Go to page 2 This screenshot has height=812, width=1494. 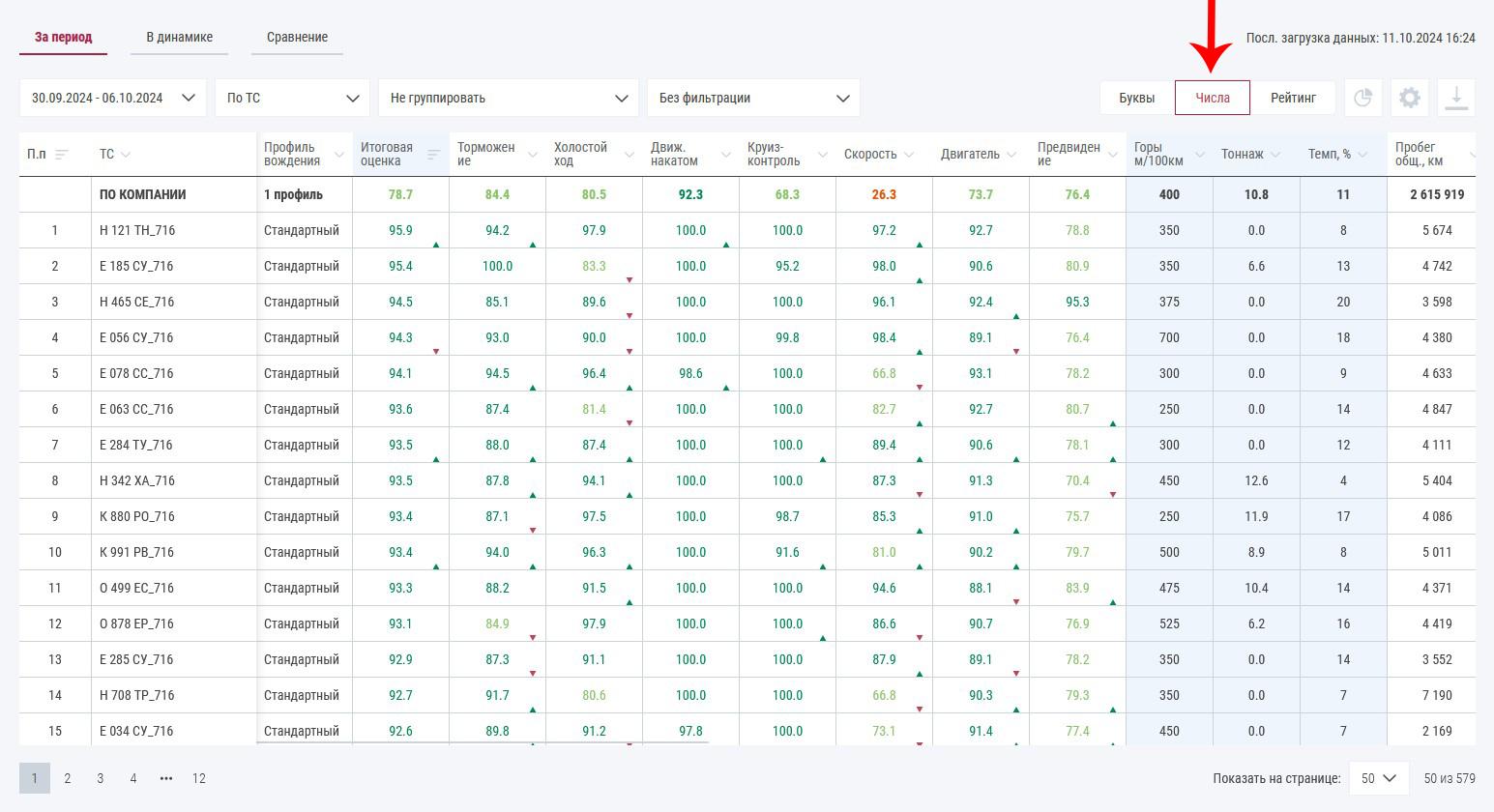pos(68,778)
